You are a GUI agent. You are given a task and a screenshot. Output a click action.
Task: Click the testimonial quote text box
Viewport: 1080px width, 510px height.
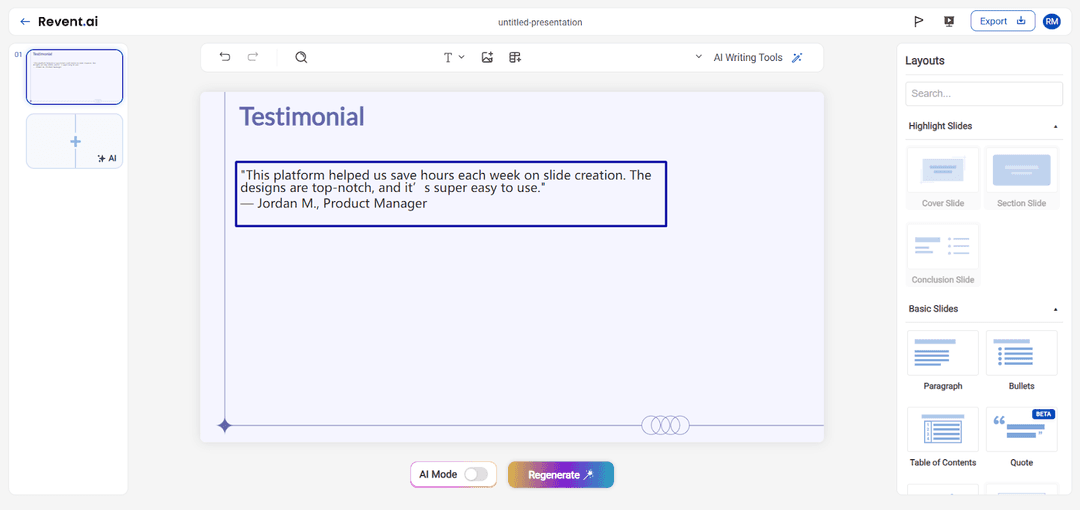point(451,194)
